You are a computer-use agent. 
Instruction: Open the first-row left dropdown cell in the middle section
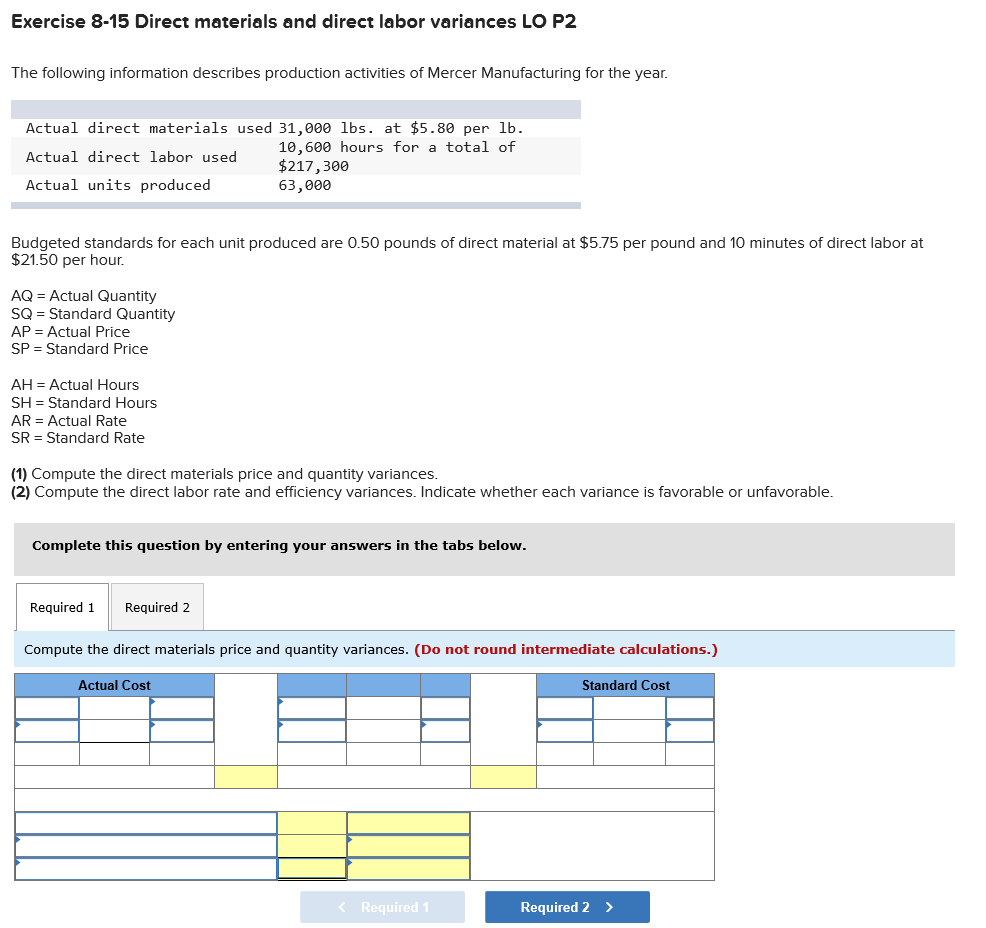pos(312,708)
